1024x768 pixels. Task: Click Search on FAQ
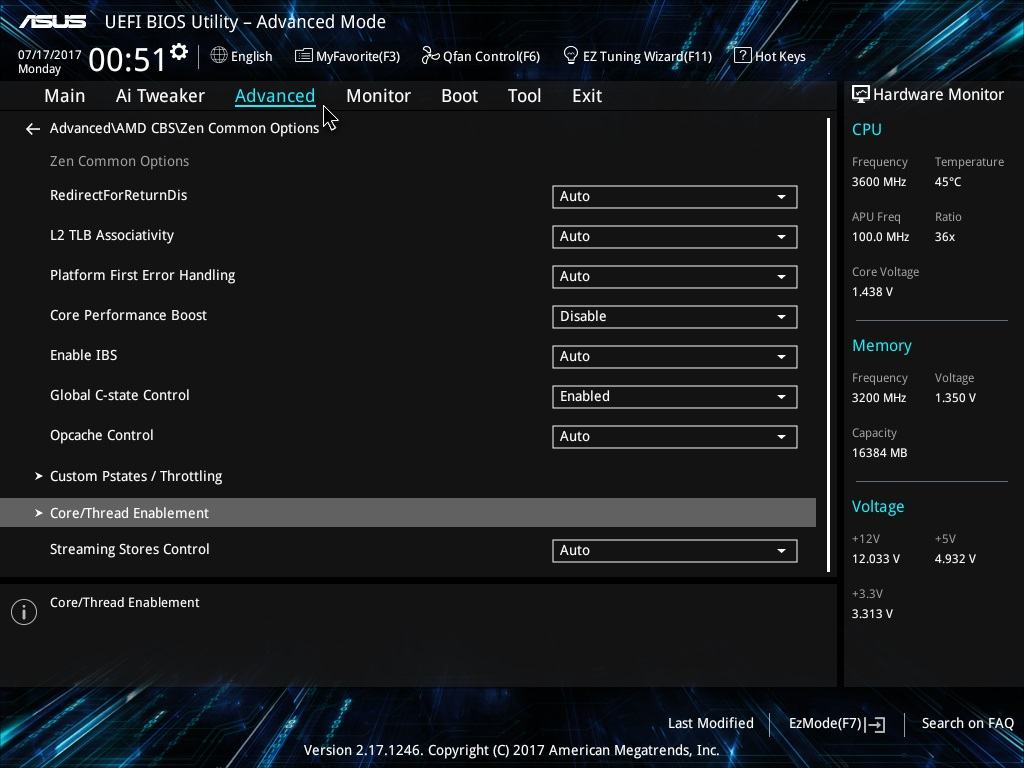pos(967,723)
